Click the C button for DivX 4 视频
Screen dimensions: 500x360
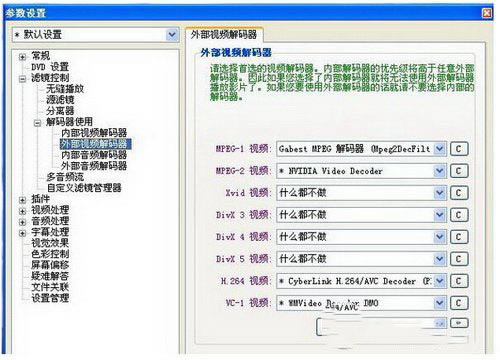pyautogui.click(x=459, y=237)
